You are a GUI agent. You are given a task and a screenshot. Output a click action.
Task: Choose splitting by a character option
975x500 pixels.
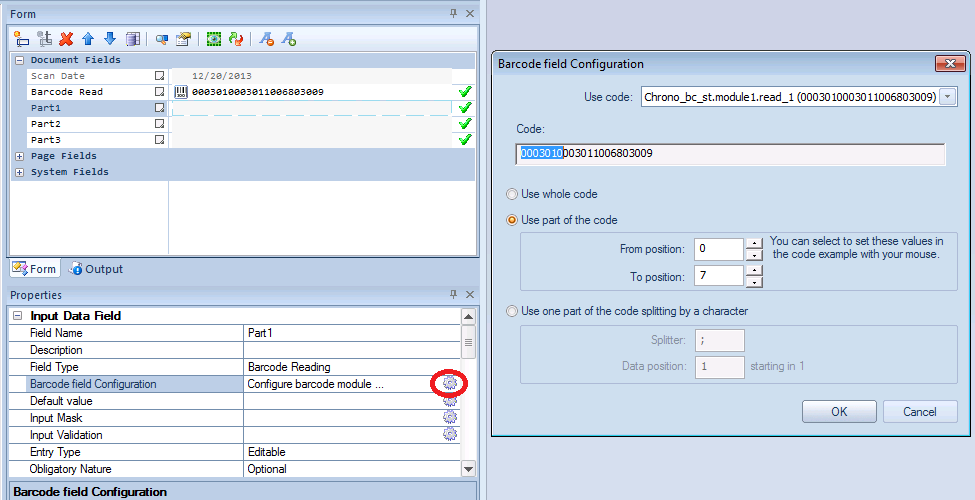(513, 311)
